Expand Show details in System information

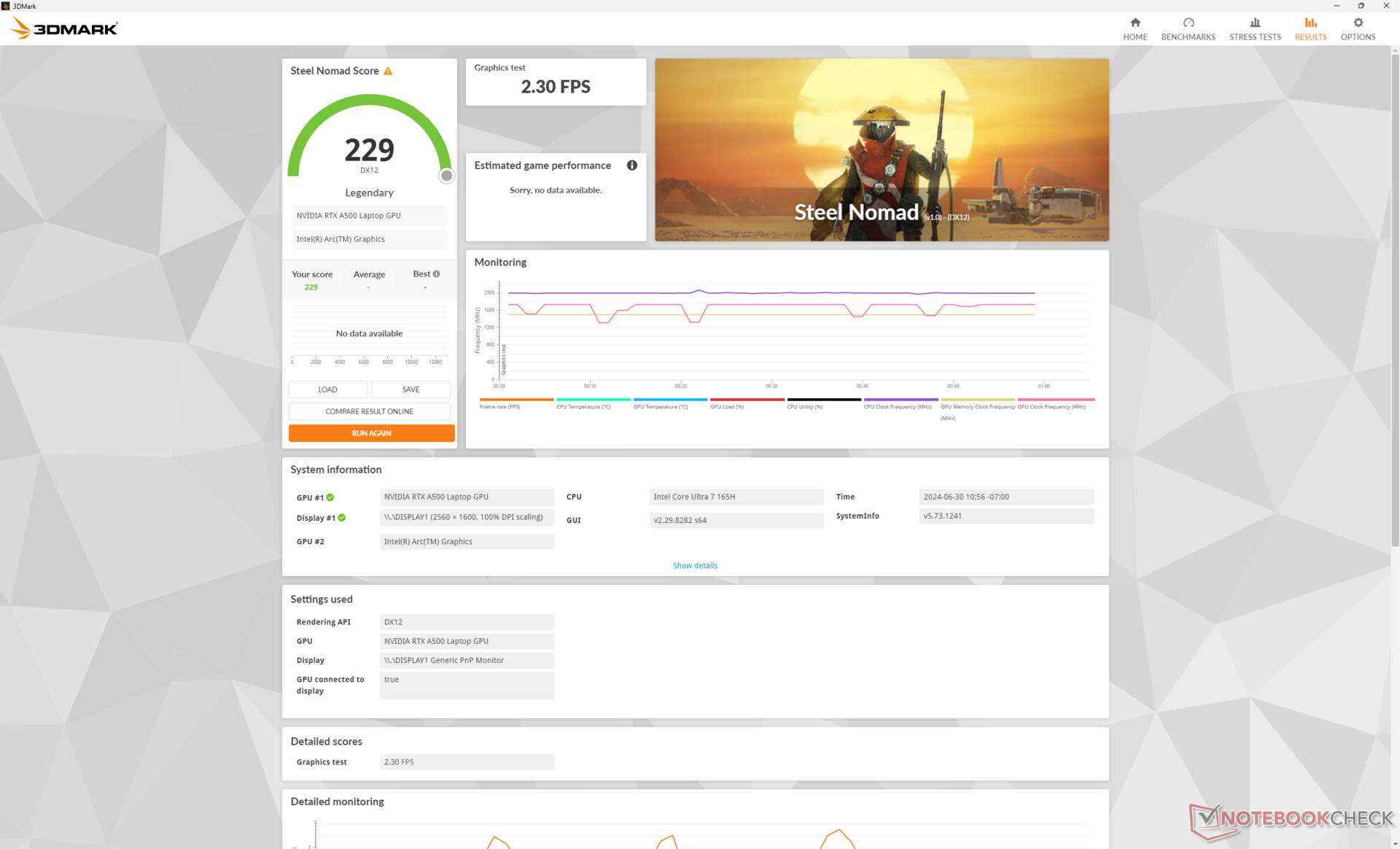click(694, 565)
